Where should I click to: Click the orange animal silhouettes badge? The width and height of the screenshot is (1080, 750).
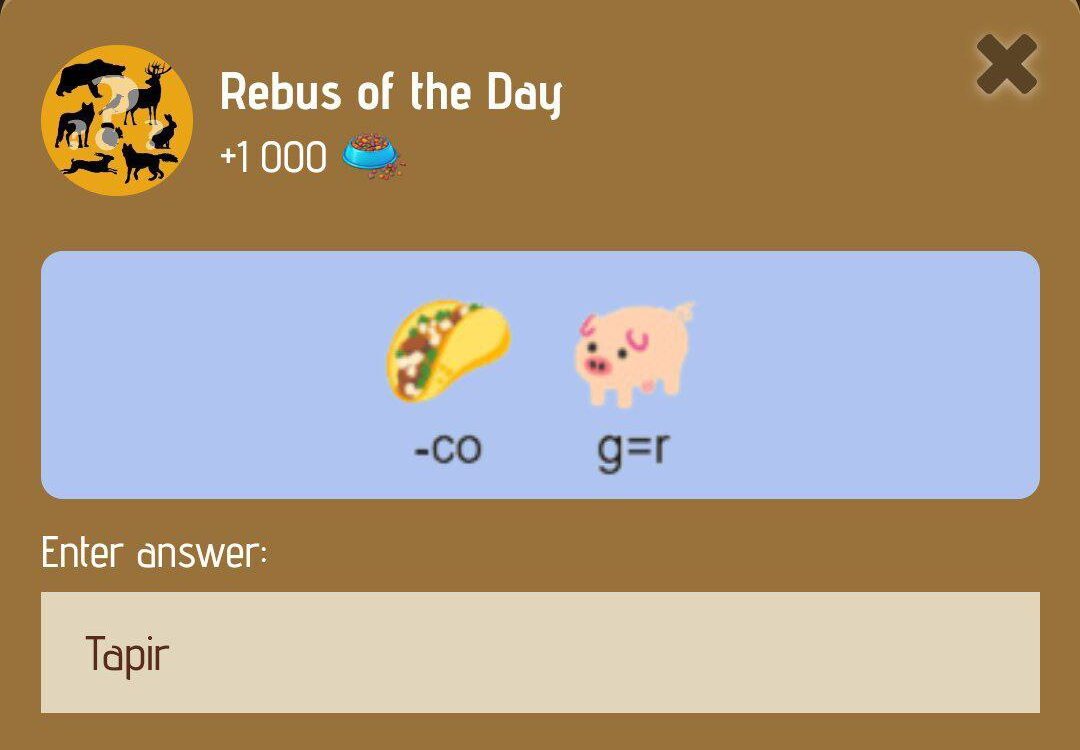click(x=117, y=121)
